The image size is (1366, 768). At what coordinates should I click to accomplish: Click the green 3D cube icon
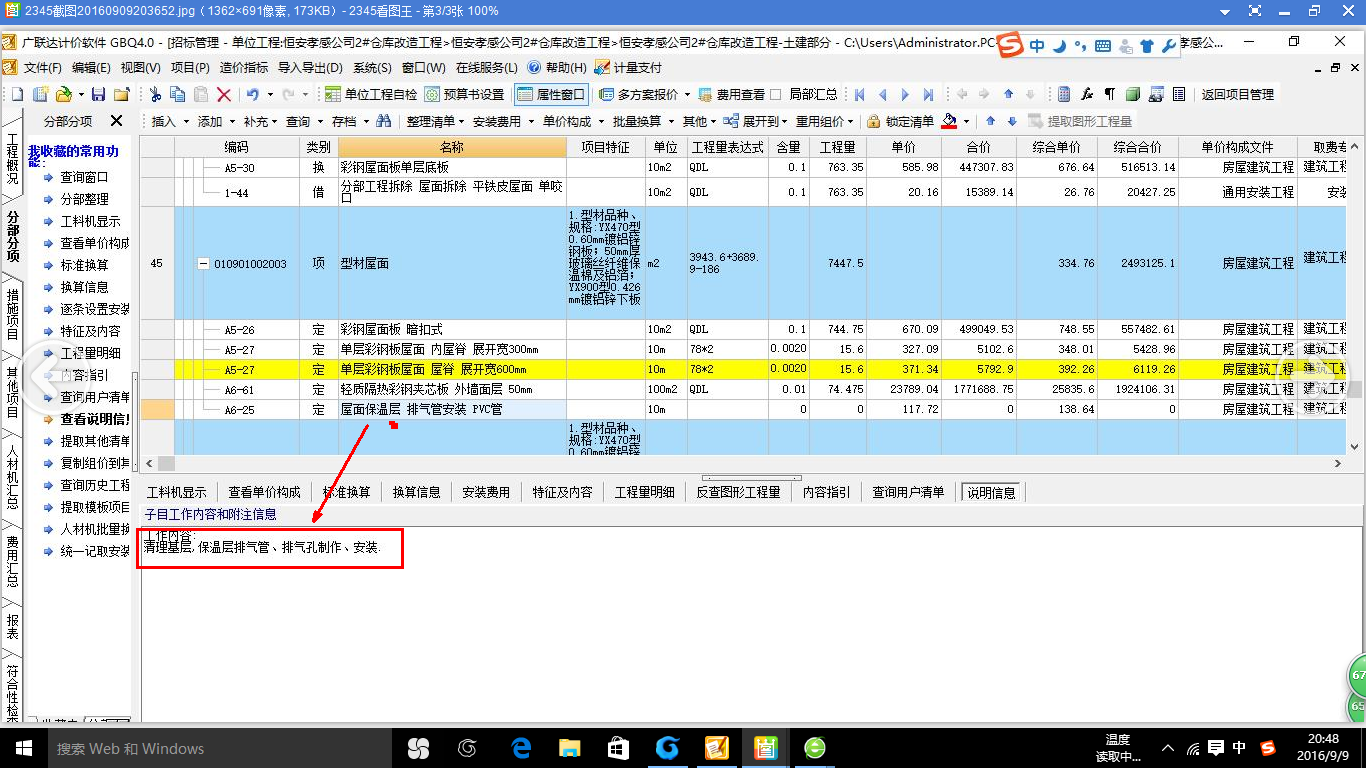point(1133,94)
